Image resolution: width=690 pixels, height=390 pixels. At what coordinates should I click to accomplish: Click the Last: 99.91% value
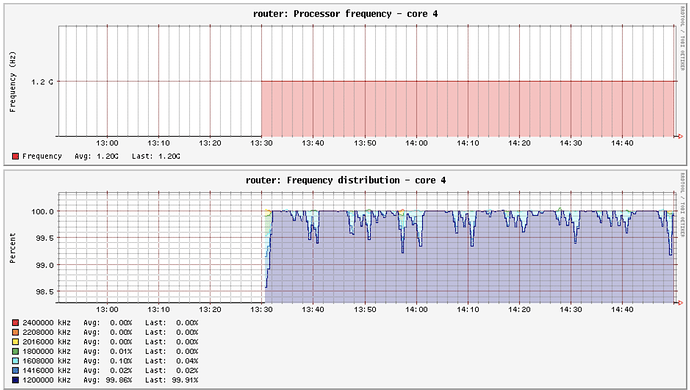point(172,380)
